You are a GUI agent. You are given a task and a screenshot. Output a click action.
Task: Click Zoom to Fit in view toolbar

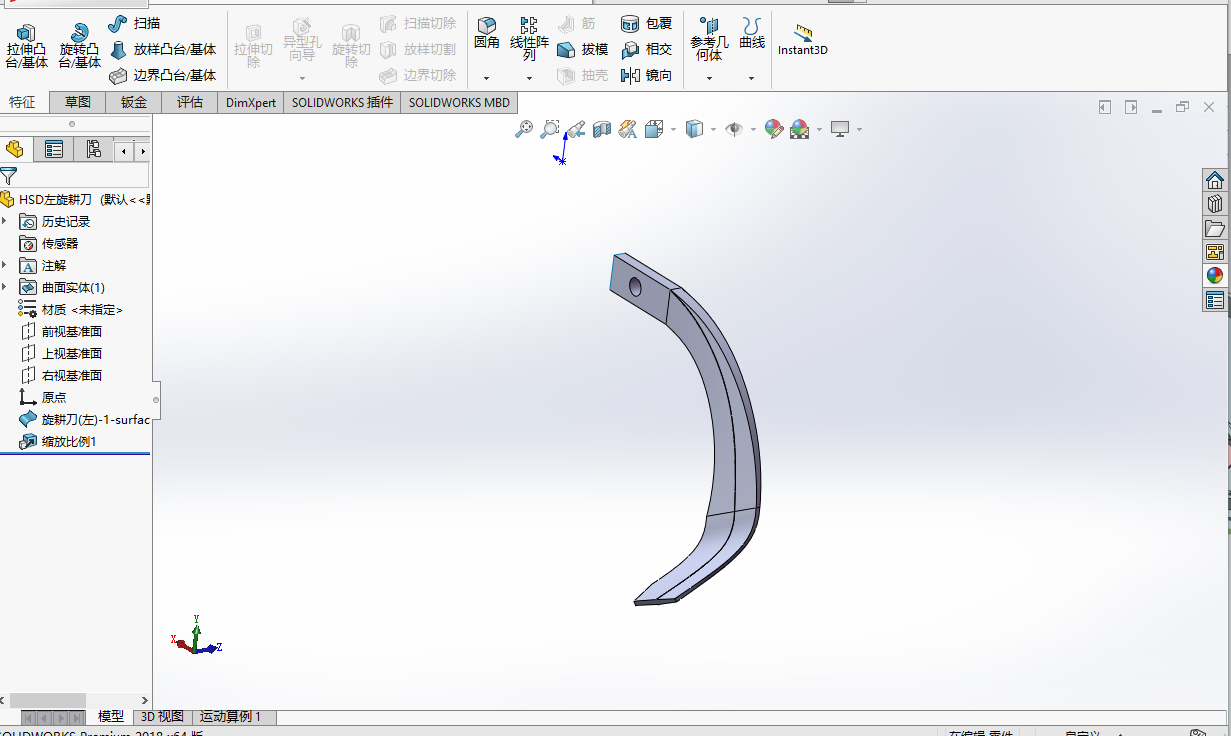point(523,129)
